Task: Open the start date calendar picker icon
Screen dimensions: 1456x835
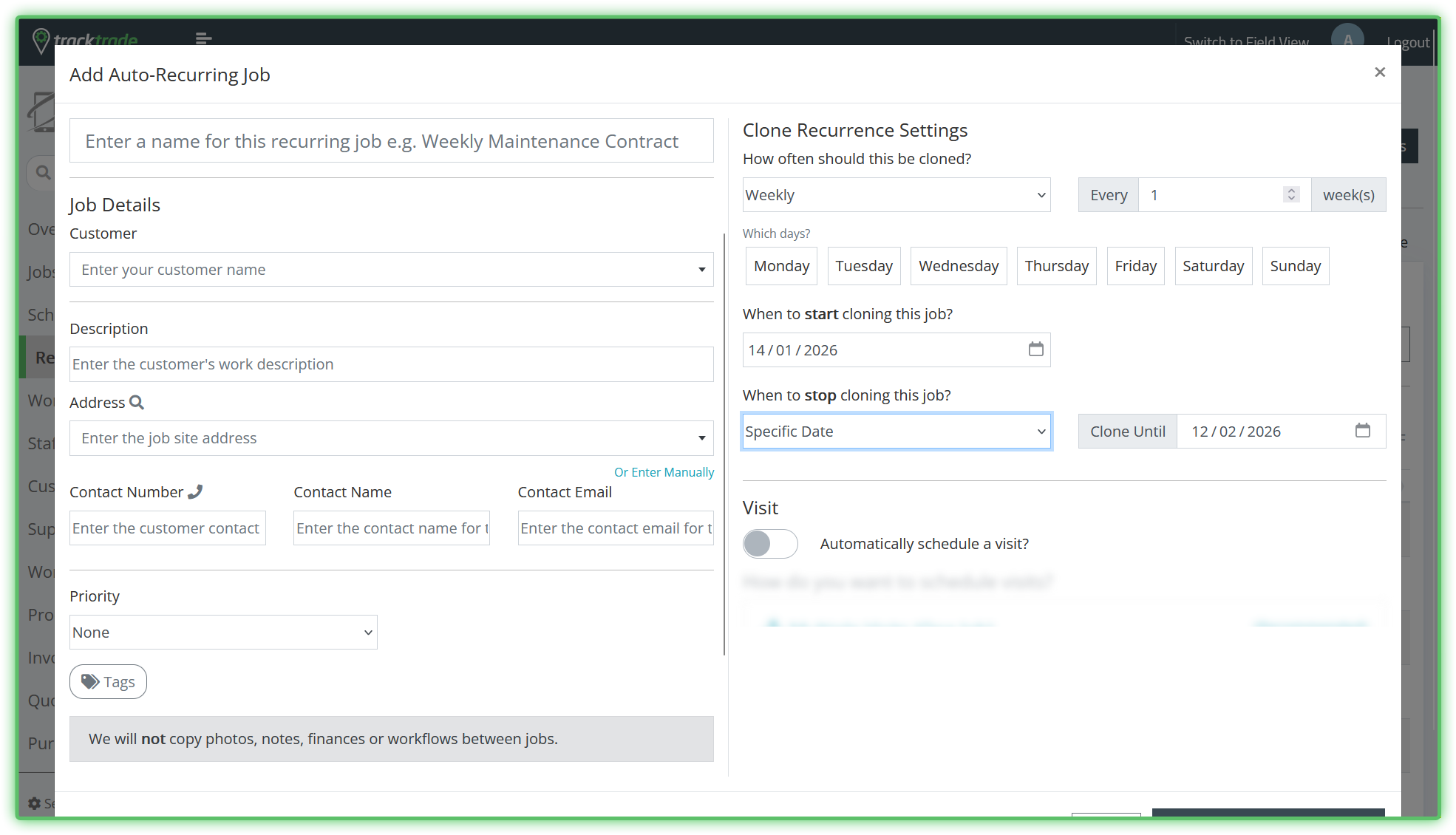Action: 1035,350
